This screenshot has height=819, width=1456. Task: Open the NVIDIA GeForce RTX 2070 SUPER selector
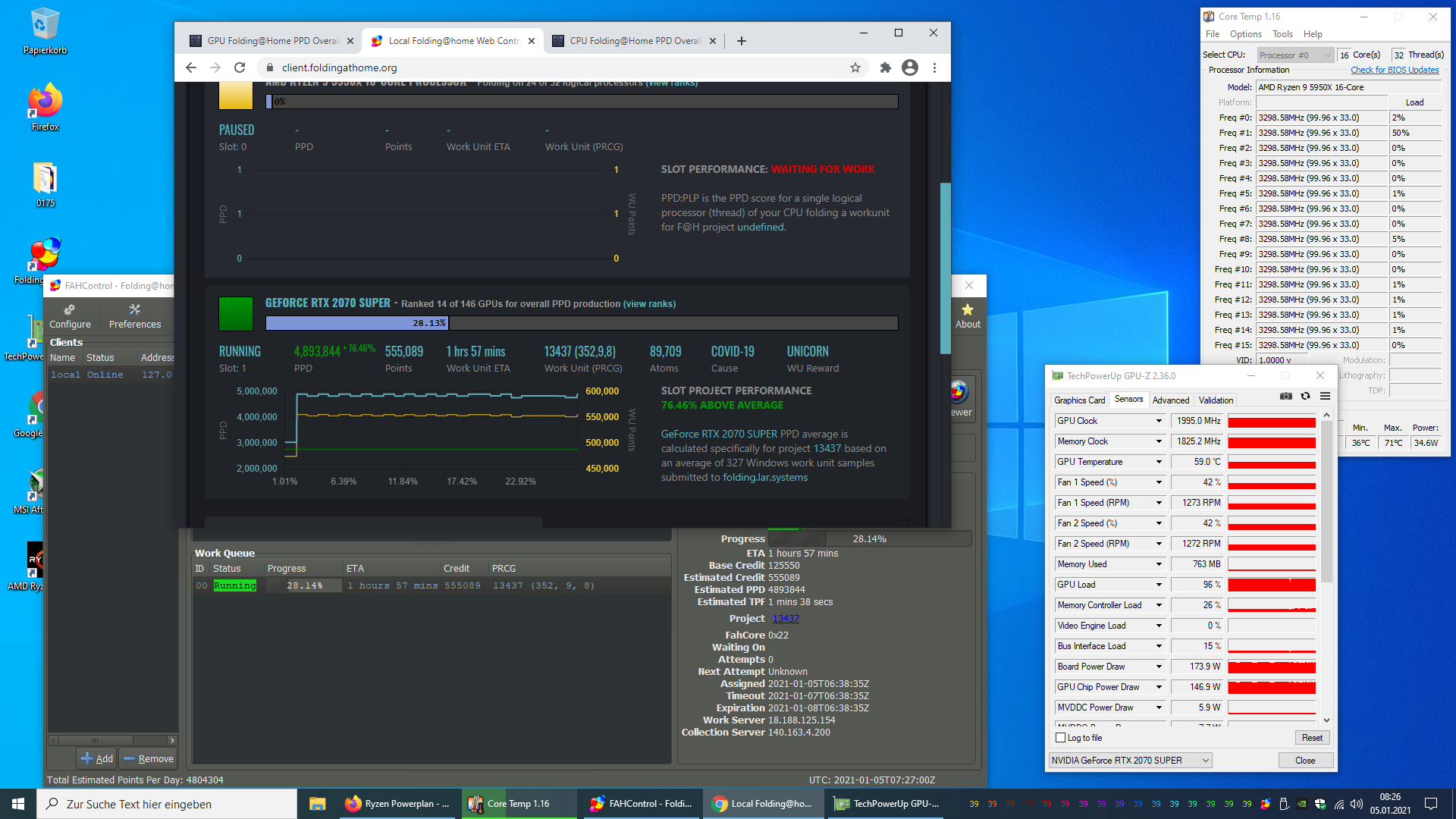(x=1130, y=761)
